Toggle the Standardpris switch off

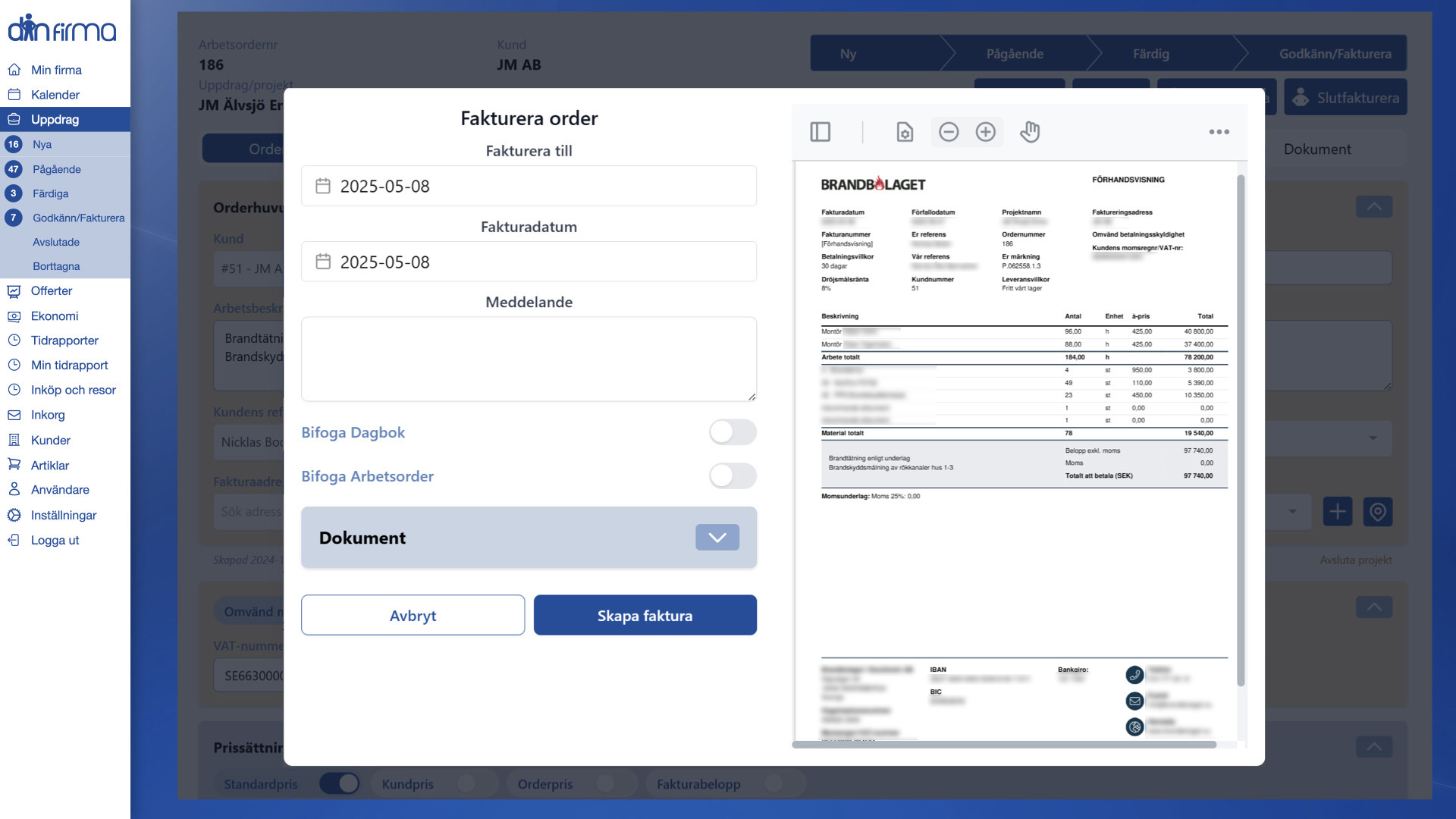click(x=339, y=783)
